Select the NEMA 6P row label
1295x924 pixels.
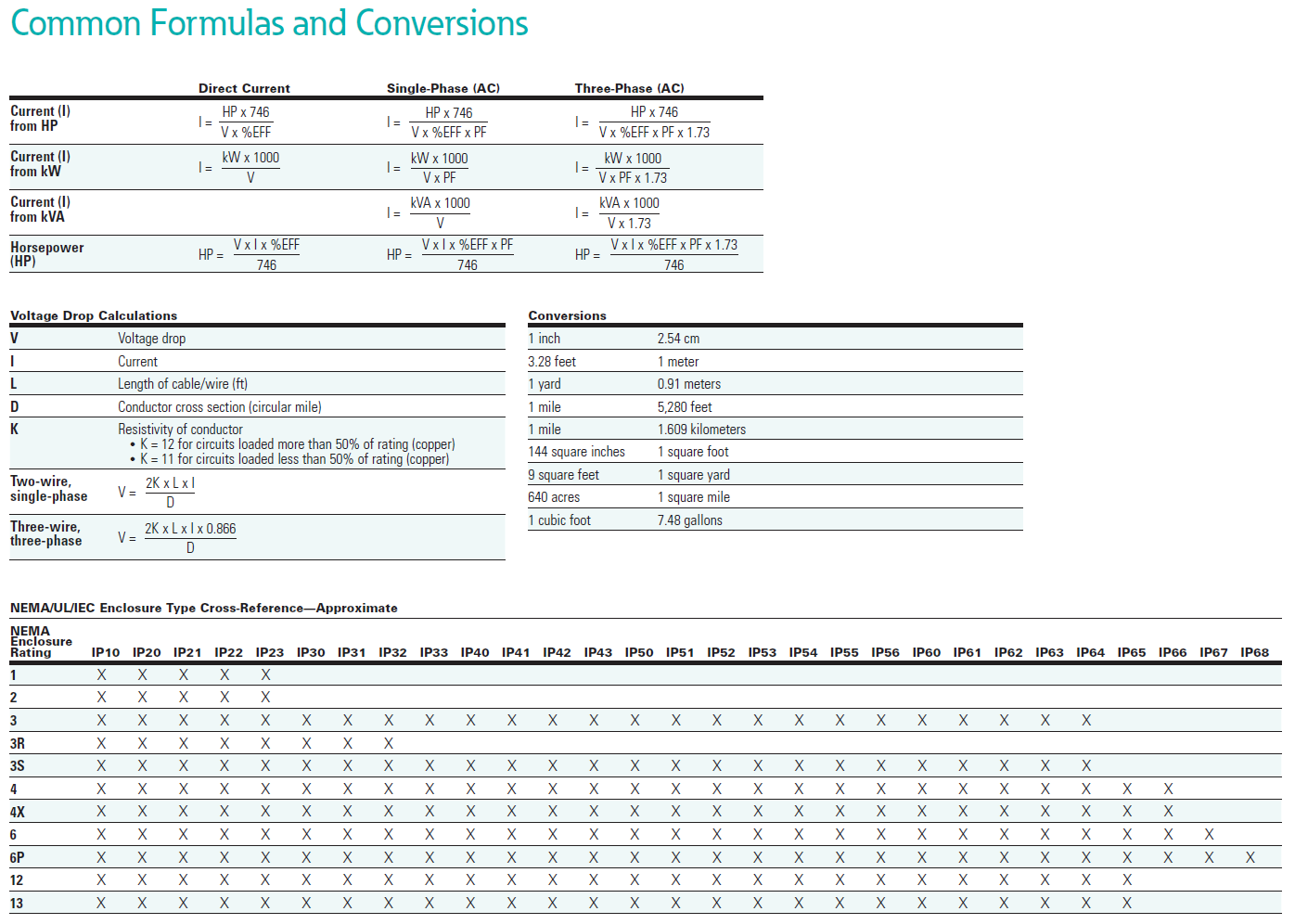(x=17, y=858)
